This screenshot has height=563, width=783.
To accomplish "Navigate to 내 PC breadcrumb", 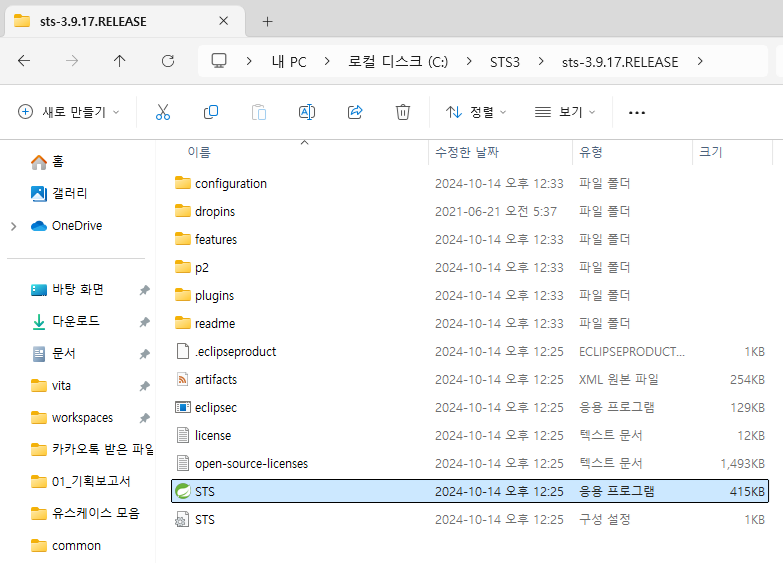I will [x=289, y=62].
